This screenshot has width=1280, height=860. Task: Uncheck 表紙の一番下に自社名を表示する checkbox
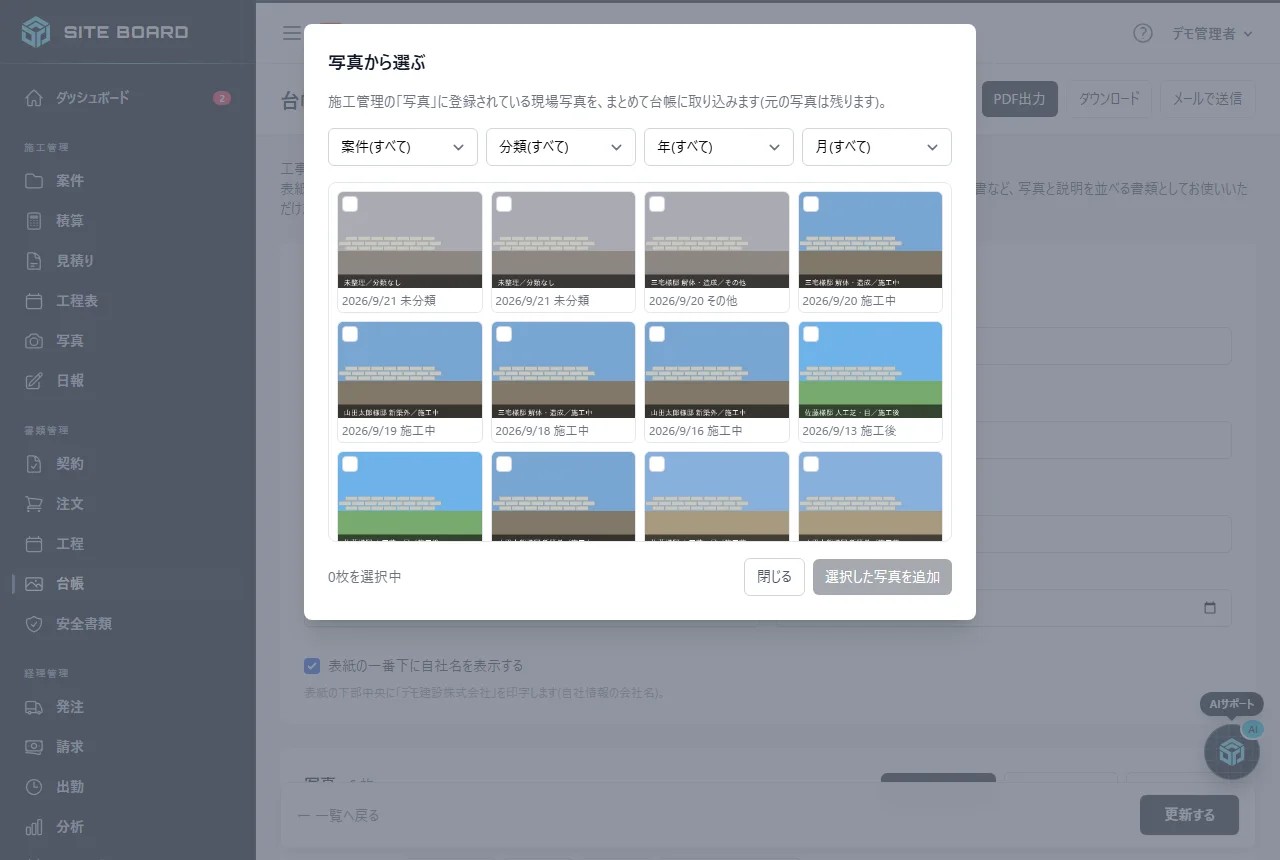tap(312, 666)
